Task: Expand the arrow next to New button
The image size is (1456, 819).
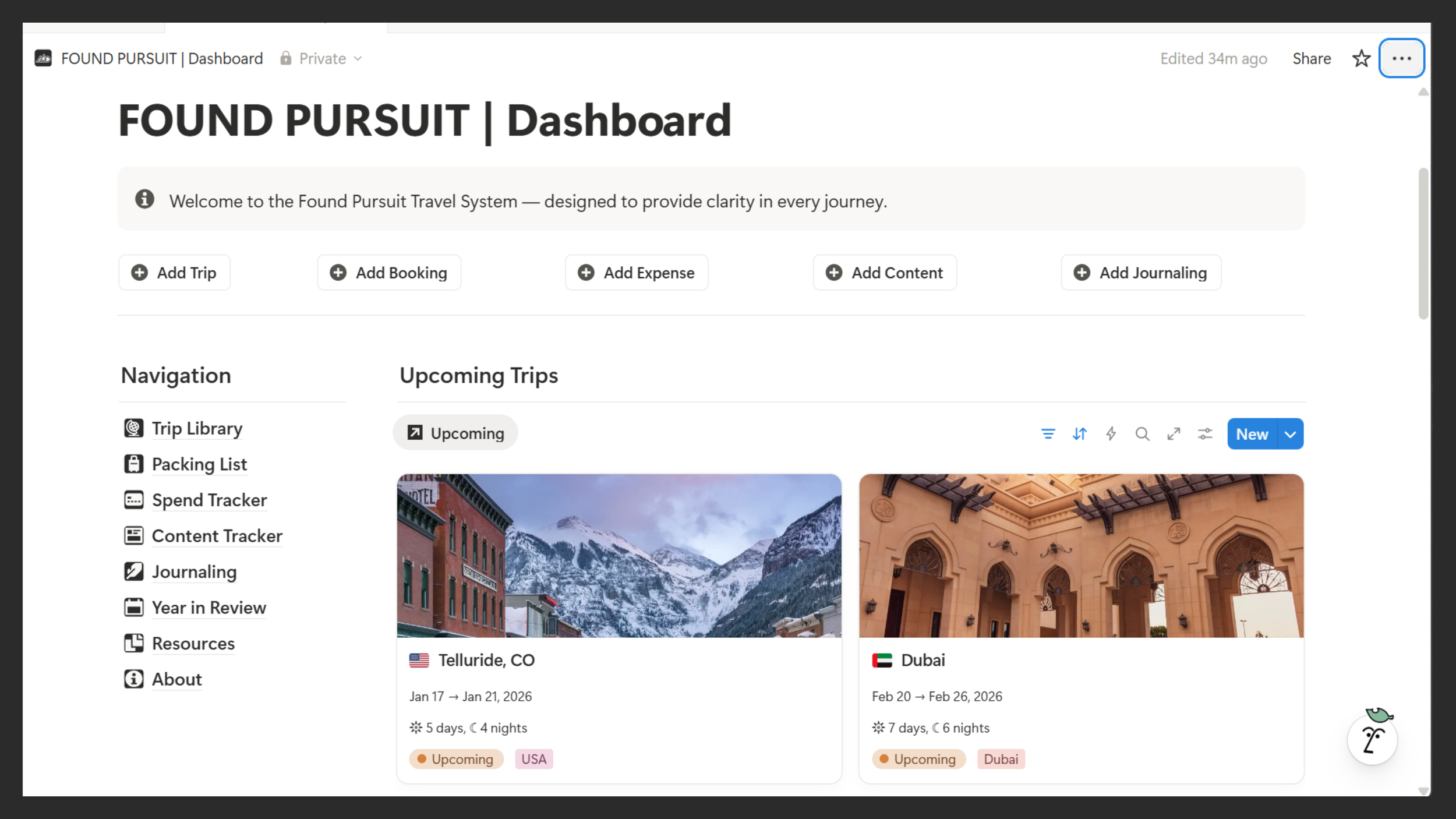Action: click(x=1291, y=435)
